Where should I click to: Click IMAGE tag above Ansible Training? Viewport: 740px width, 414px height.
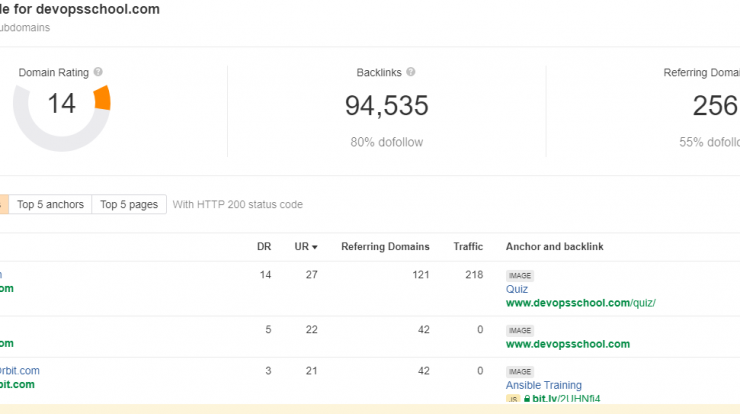click(520, 372)
